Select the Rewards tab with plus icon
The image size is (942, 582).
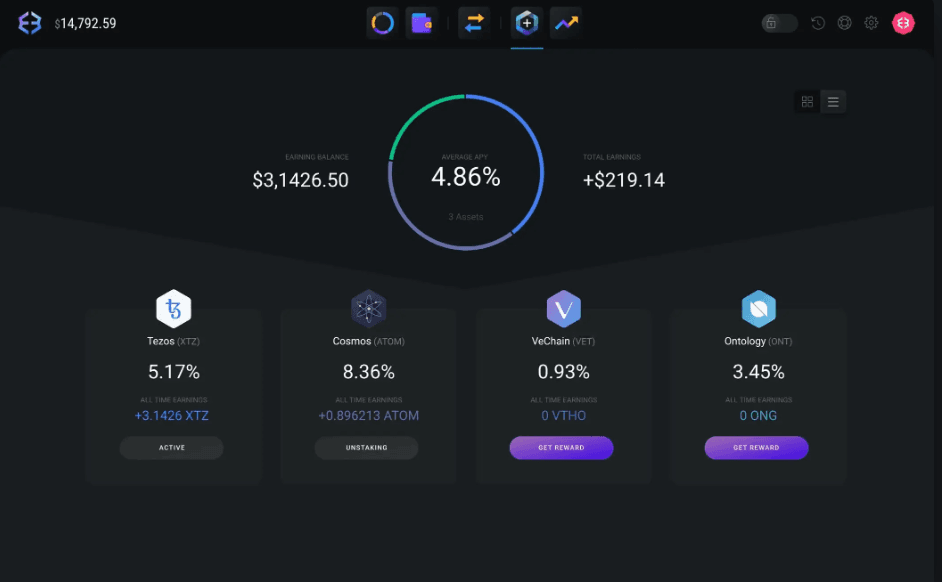527,22
